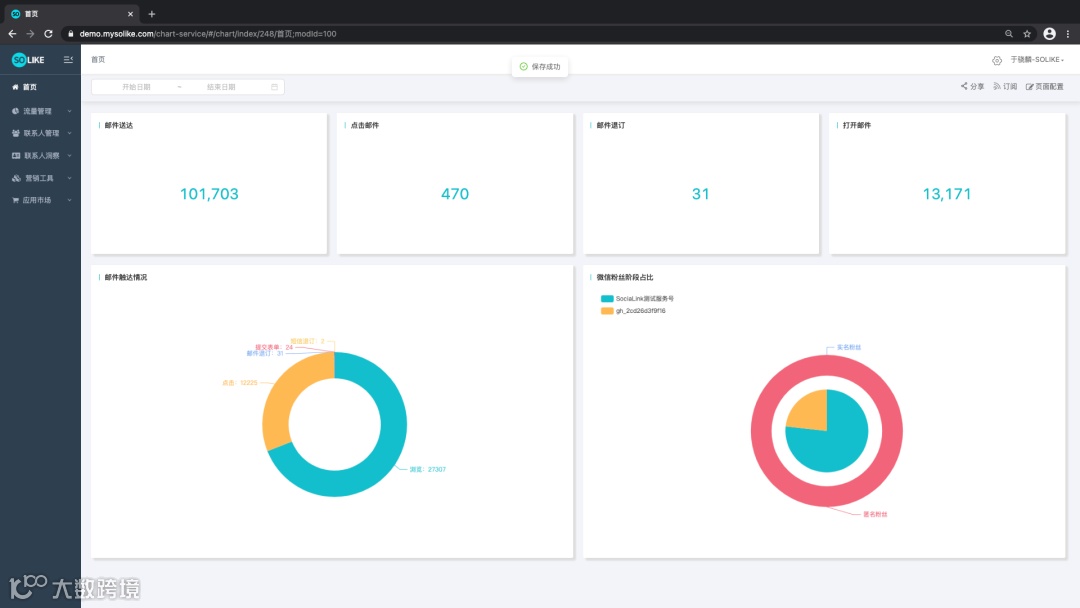Open the 于晓麟-SOLIKE account dropdown
1080x608 pixels.
coord(1037,60)
